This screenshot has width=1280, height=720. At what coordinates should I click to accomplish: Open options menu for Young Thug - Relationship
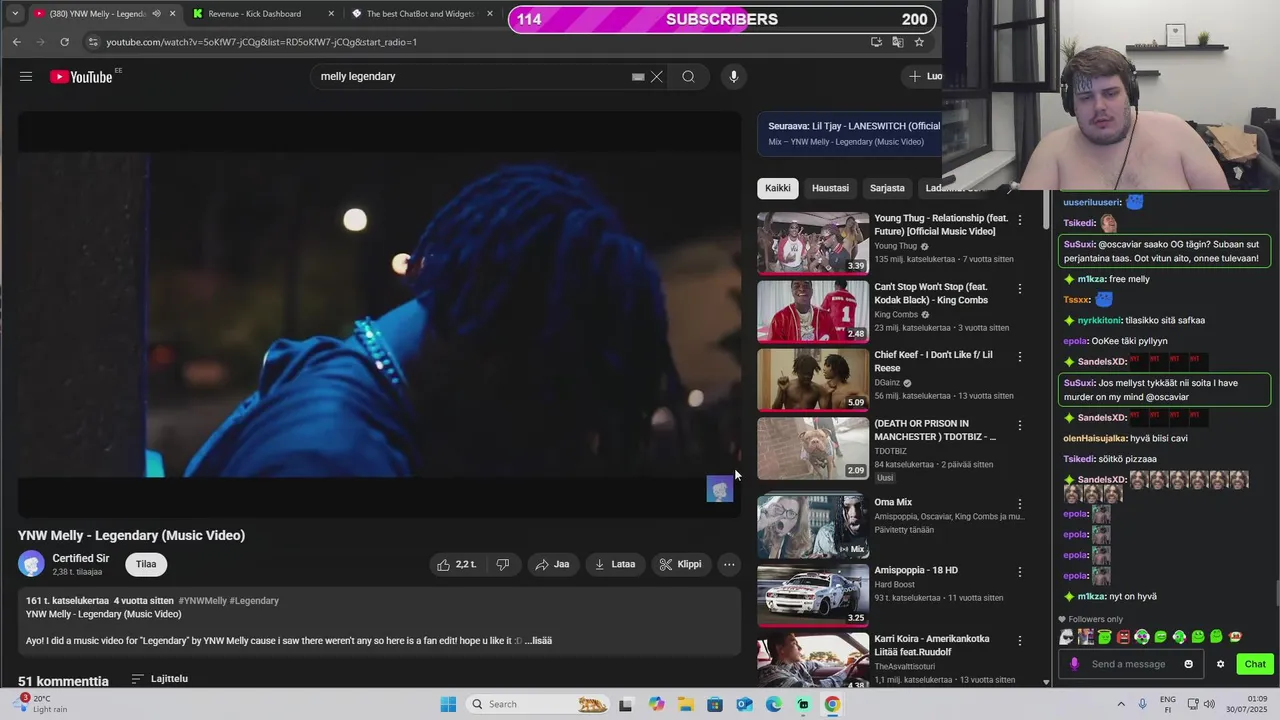tap(1020, 220)
